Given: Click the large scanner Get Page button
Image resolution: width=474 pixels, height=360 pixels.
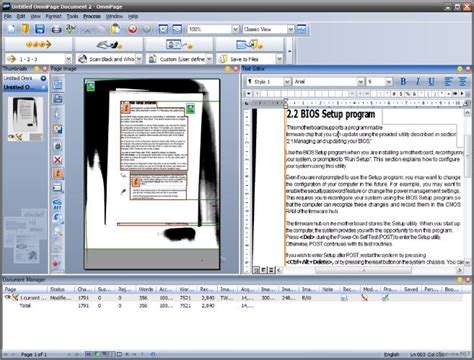Looking at the screenshot, I should 109,44.
